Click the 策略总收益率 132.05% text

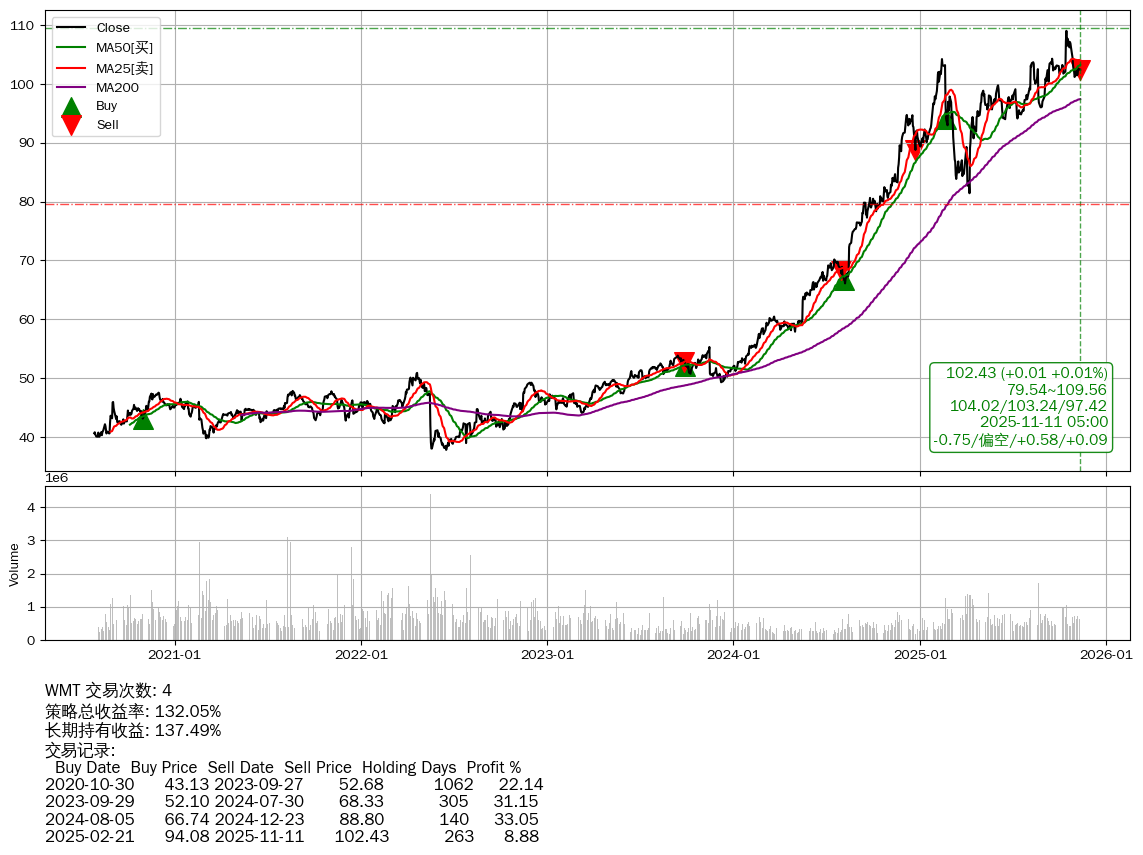(133, 711)
